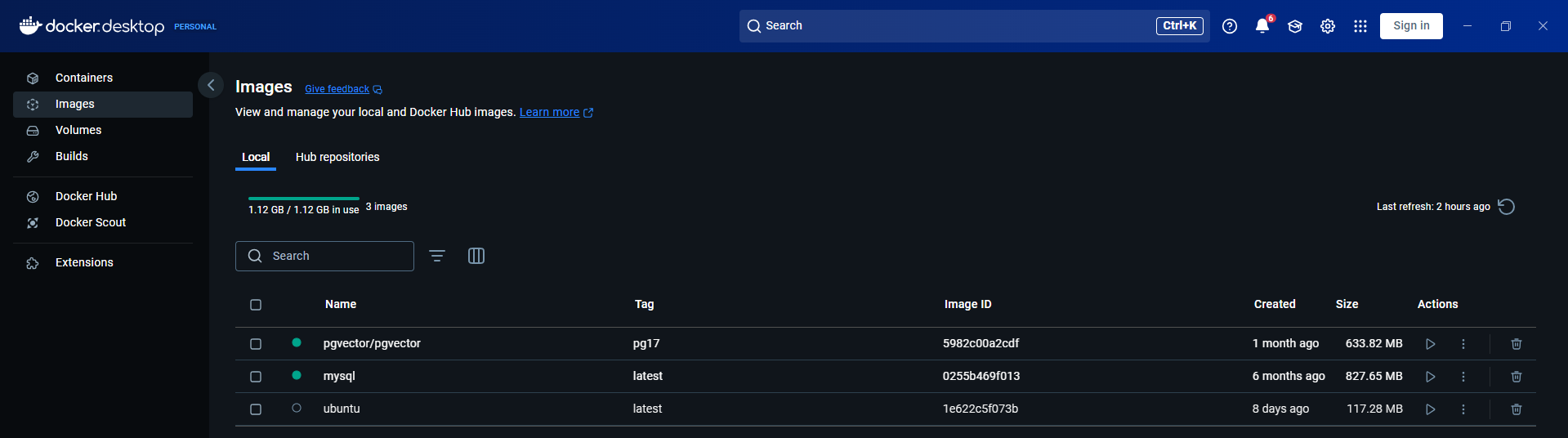Open more actions for ubuntu
Screen dimensions: 1568x438
tap(1463, 409)
